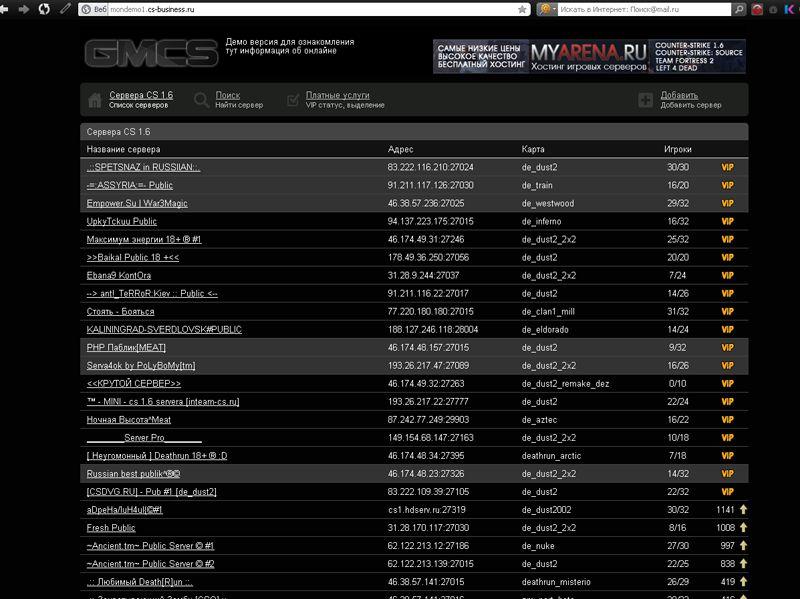Viewport: 800px width, 599px height.
Task: Click the bookmark star in the address bar
Action: coord(521,9)
